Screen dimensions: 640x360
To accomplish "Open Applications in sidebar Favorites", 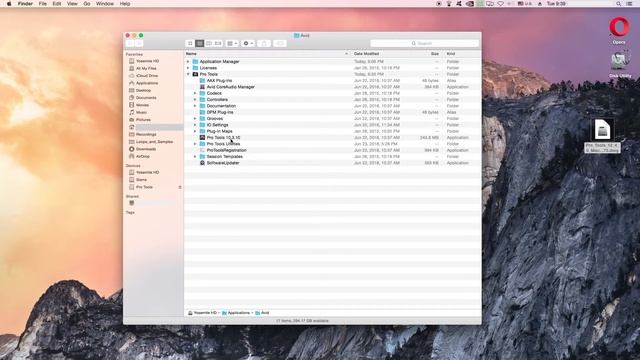I will [x=147, y=83].
